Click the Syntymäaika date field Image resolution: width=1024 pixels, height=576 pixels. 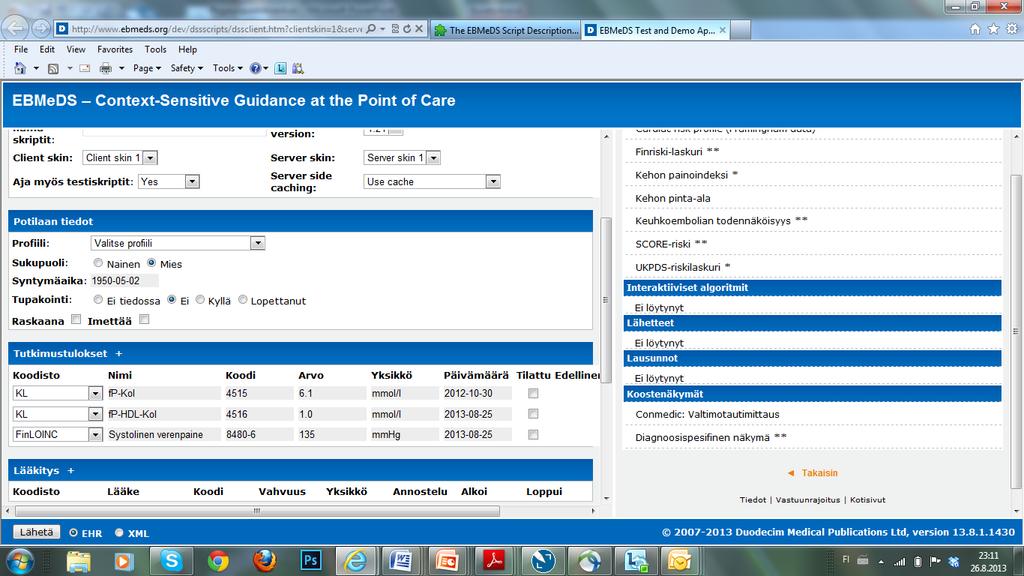124,281
